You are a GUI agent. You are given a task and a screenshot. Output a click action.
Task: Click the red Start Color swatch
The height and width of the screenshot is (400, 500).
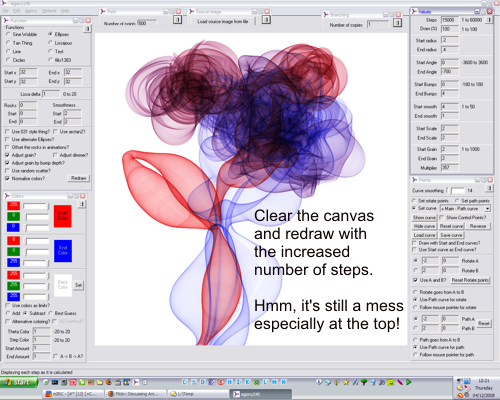click(63, 216)
